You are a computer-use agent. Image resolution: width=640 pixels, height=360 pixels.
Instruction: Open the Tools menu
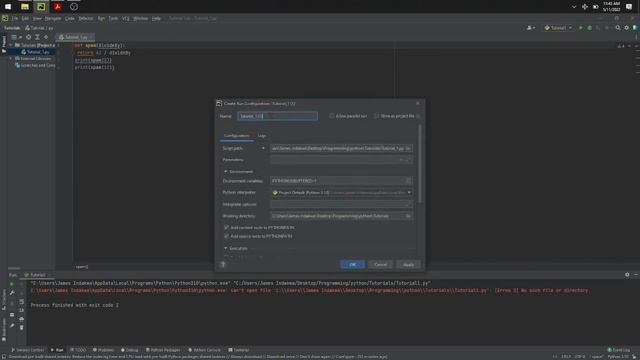(113, 18)
